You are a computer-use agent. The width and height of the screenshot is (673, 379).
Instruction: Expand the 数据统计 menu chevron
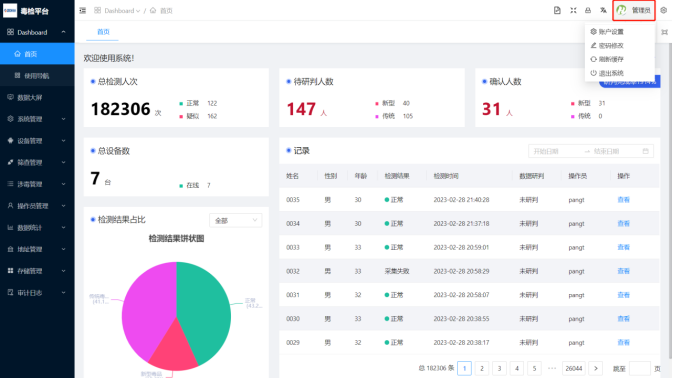[64, 227]
